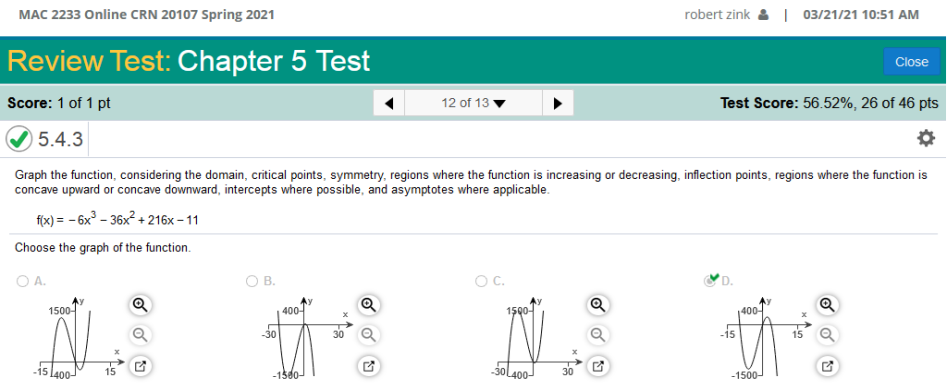Zoom in on graph C

click(597, 305)
